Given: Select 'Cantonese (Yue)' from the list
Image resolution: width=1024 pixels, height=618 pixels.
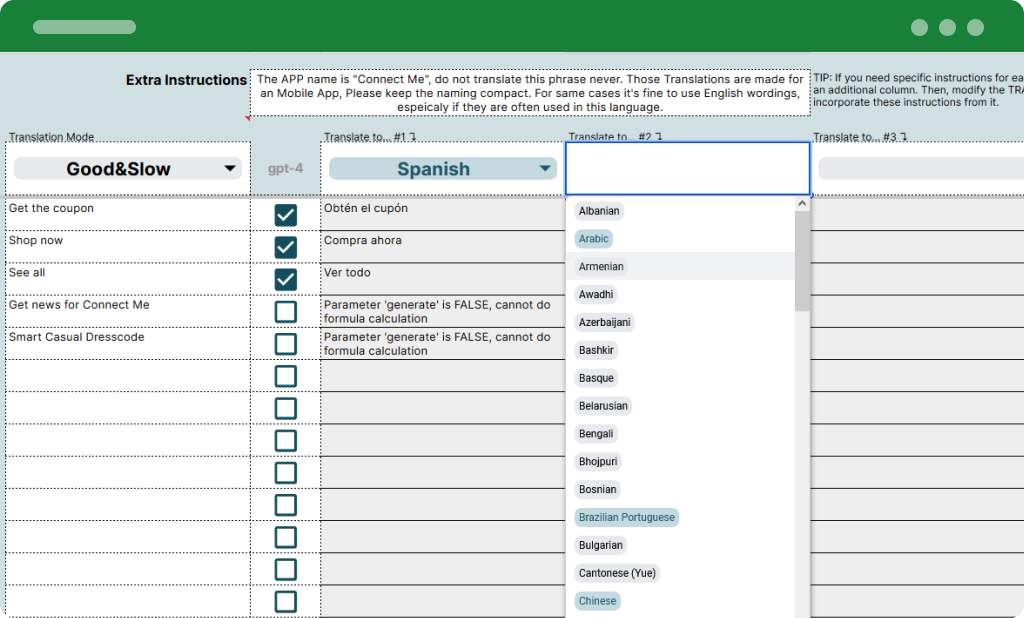Looking at the screenshot, I should (617, 573).
